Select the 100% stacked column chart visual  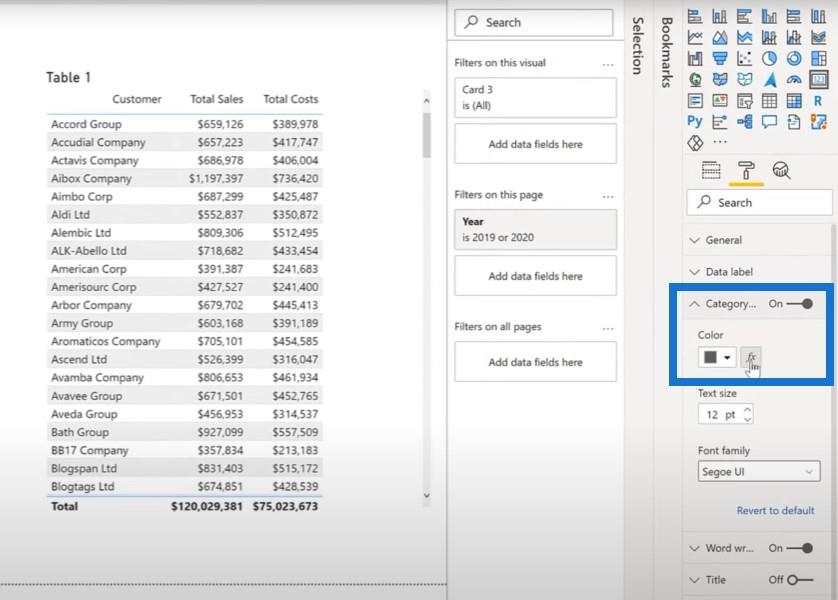tap(818, 17)
